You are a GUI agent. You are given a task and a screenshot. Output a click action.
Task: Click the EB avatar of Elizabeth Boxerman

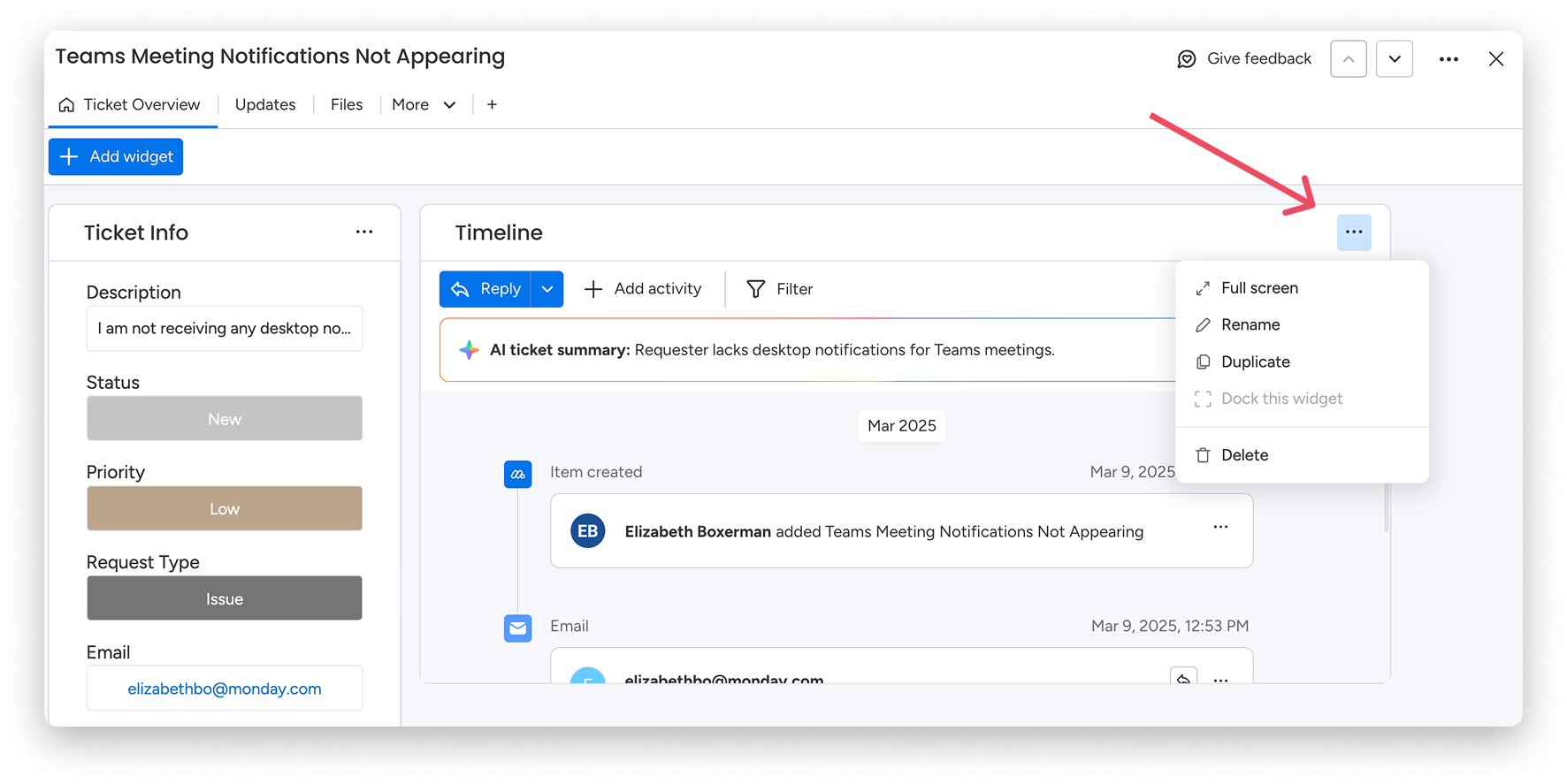[x=588, y=531]
